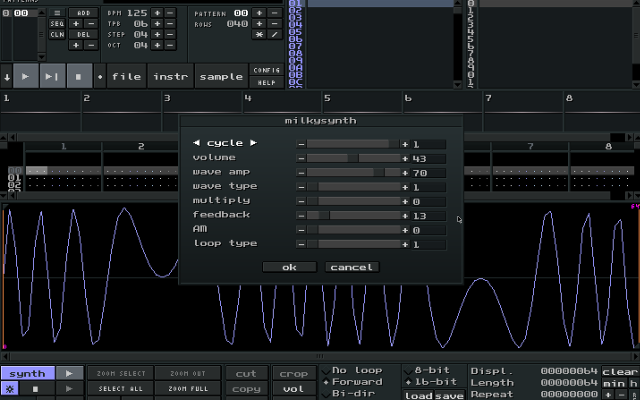This screenshot has height=400, width=640.
Task: Increase loop type with the plus button
Action: [x=405, y=244]
